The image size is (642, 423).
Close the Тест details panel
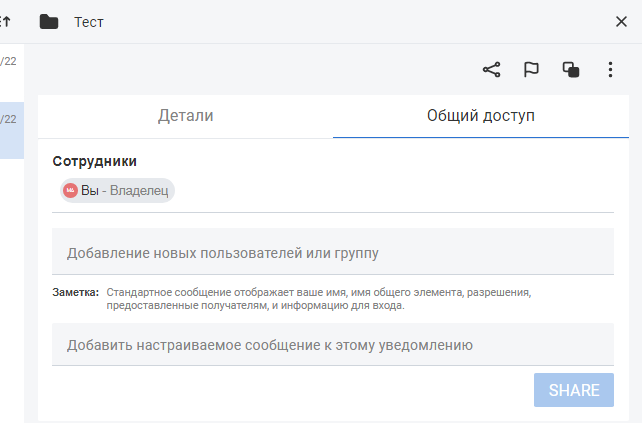621,22
